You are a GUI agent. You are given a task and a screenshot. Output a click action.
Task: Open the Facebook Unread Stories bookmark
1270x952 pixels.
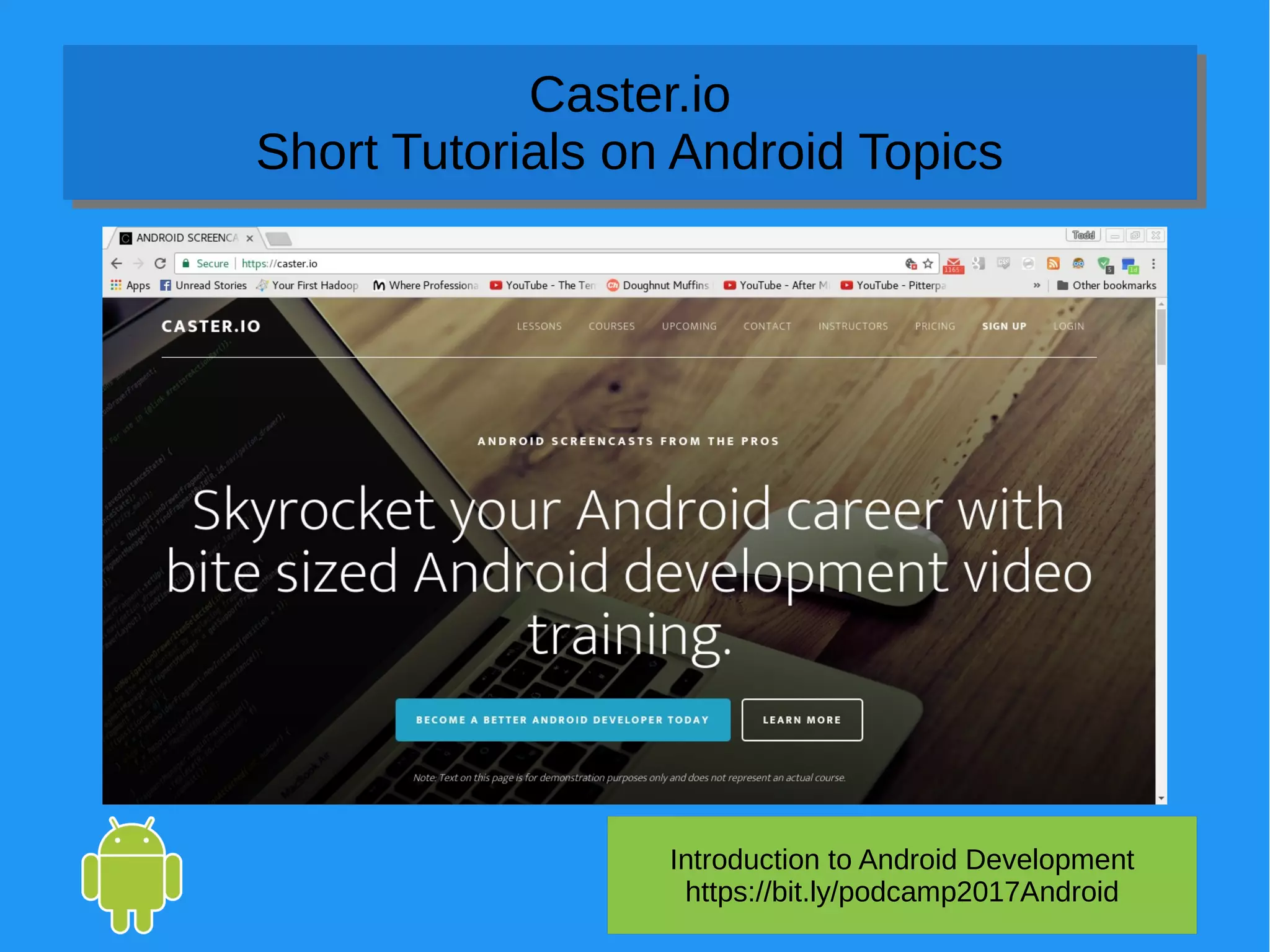203,285
